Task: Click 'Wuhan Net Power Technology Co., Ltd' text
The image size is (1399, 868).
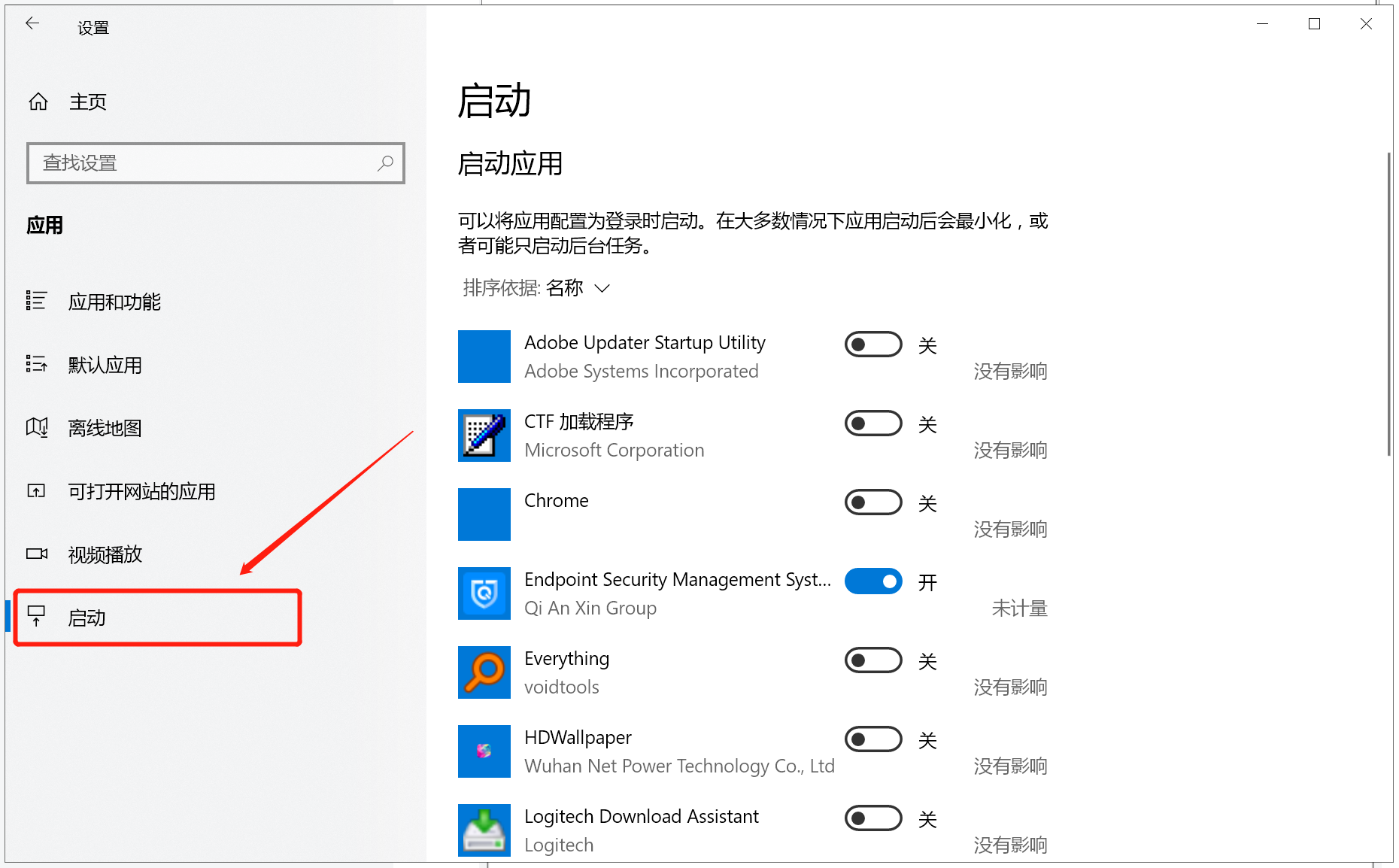Action: (x=680, y=766)
